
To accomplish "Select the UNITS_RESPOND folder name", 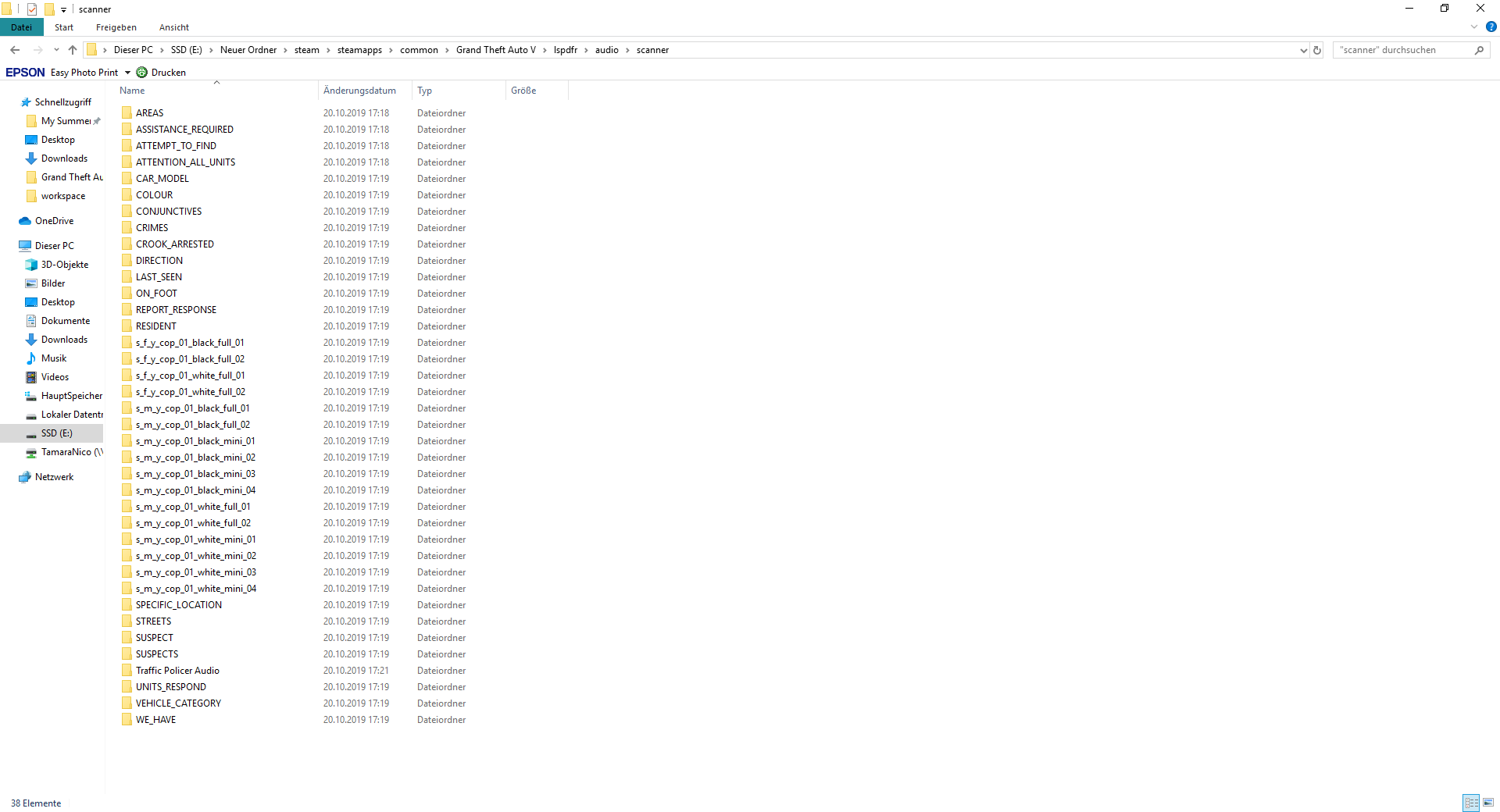I will pyautogui.click(x=171, y=687).
